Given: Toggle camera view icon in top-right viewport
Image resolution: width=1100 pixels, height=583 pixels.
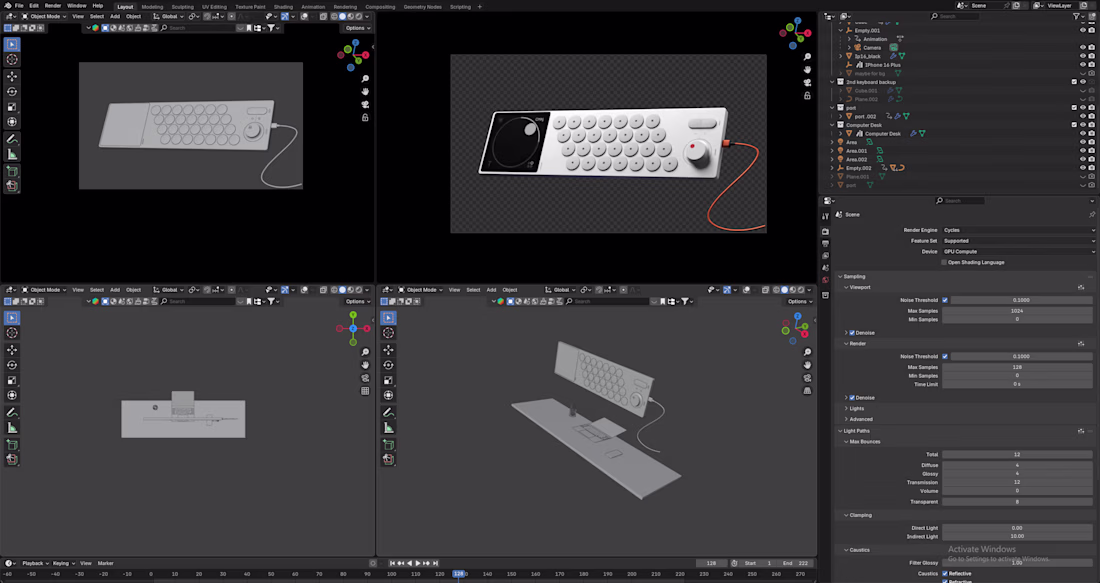Looking at the screenshot, I should (807, 82).
